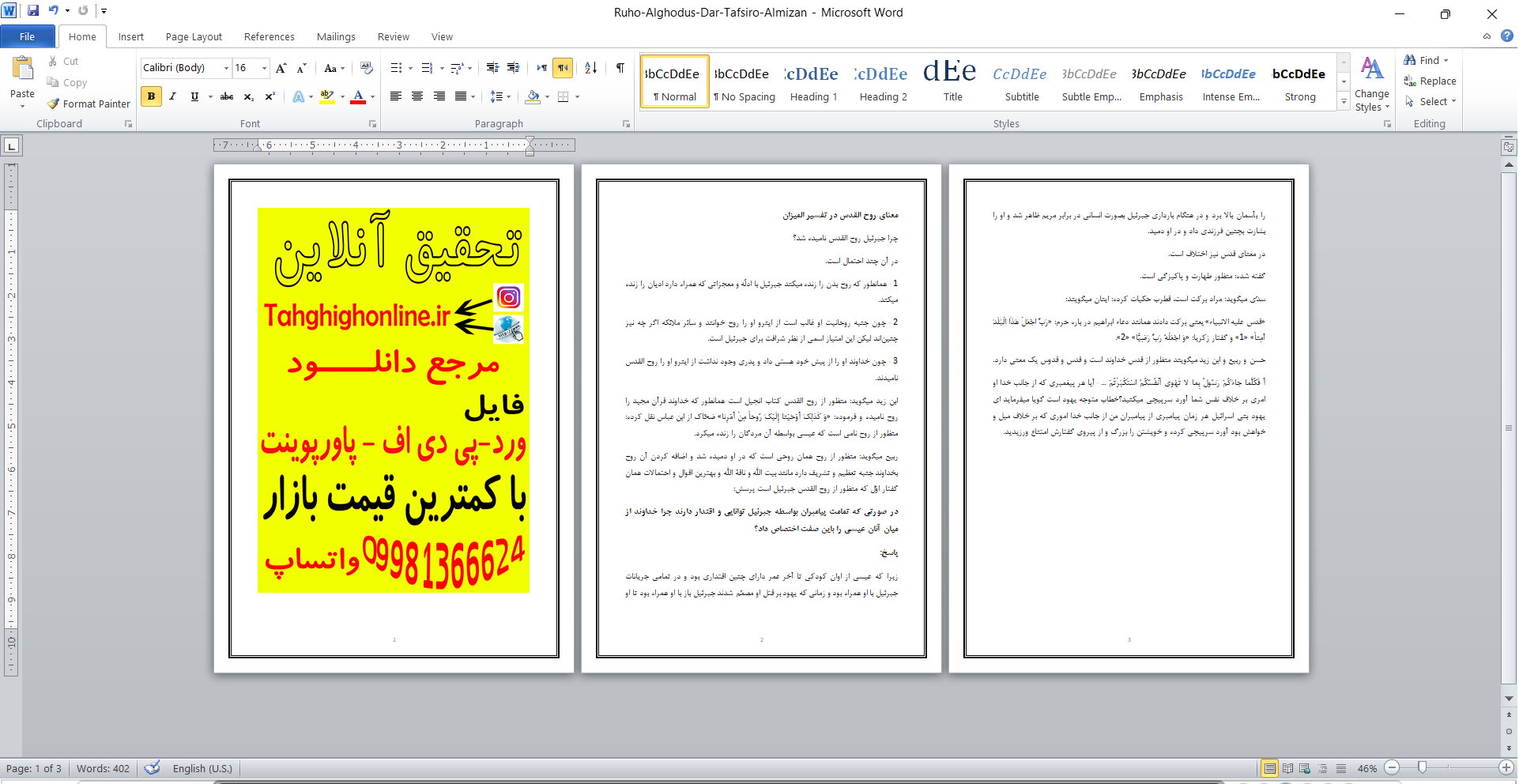Switch to Full Screen Reading view
The image size is (1519, 784).
click(1287, 768)
